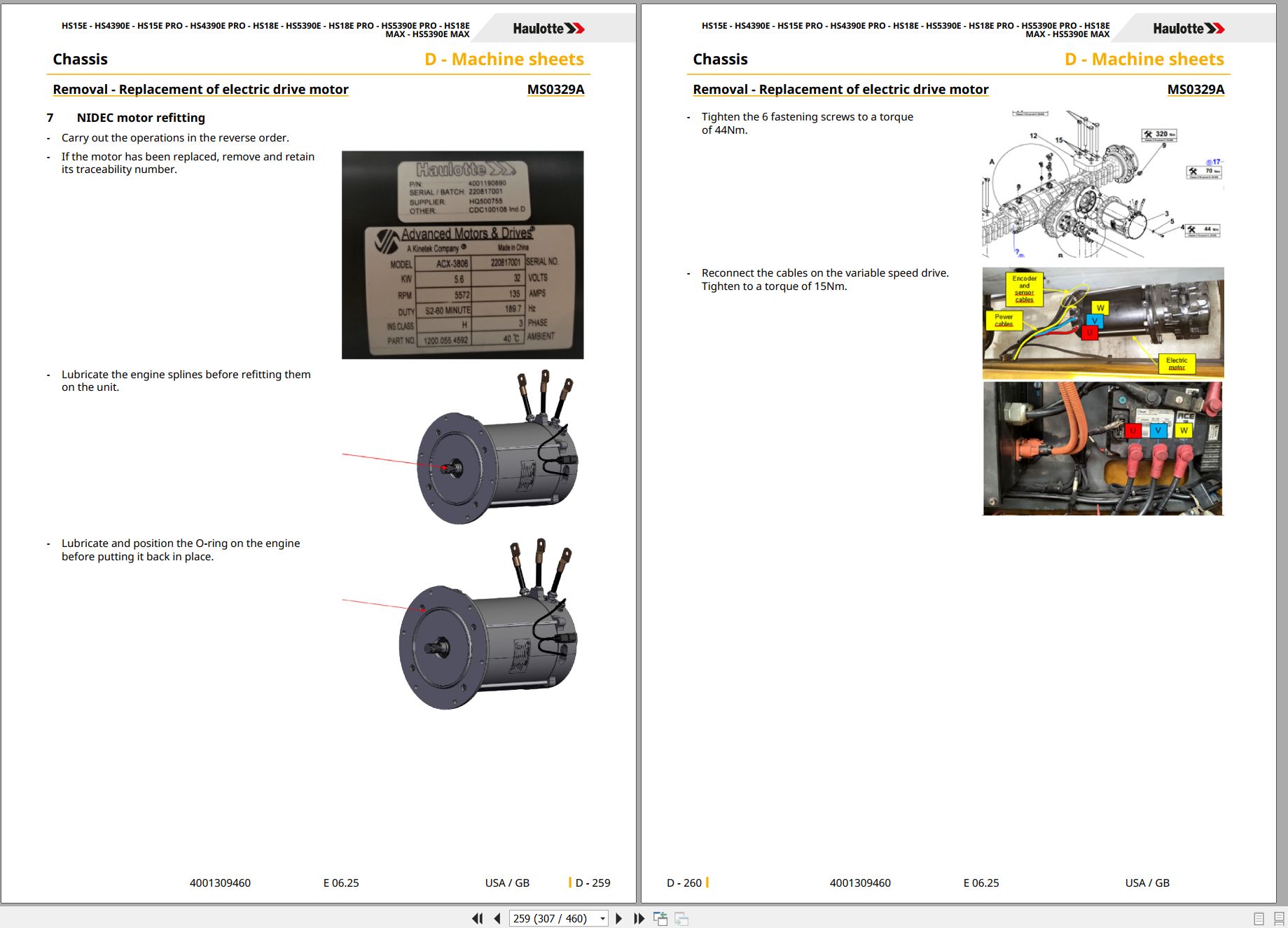
Task: Click the 'D - 259' page footer
Action: 593,882
